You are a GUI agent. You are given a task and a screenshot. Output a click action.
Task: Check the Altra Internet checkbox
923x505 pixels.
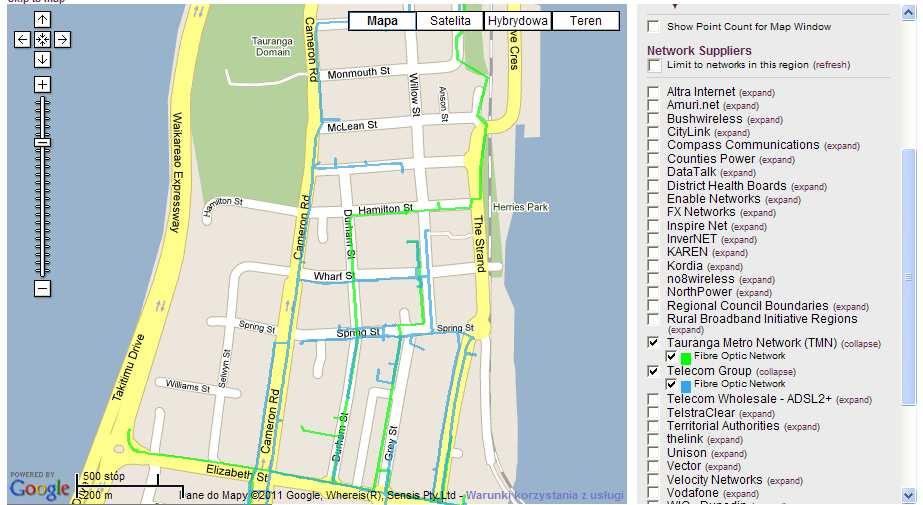pos(653,92)
